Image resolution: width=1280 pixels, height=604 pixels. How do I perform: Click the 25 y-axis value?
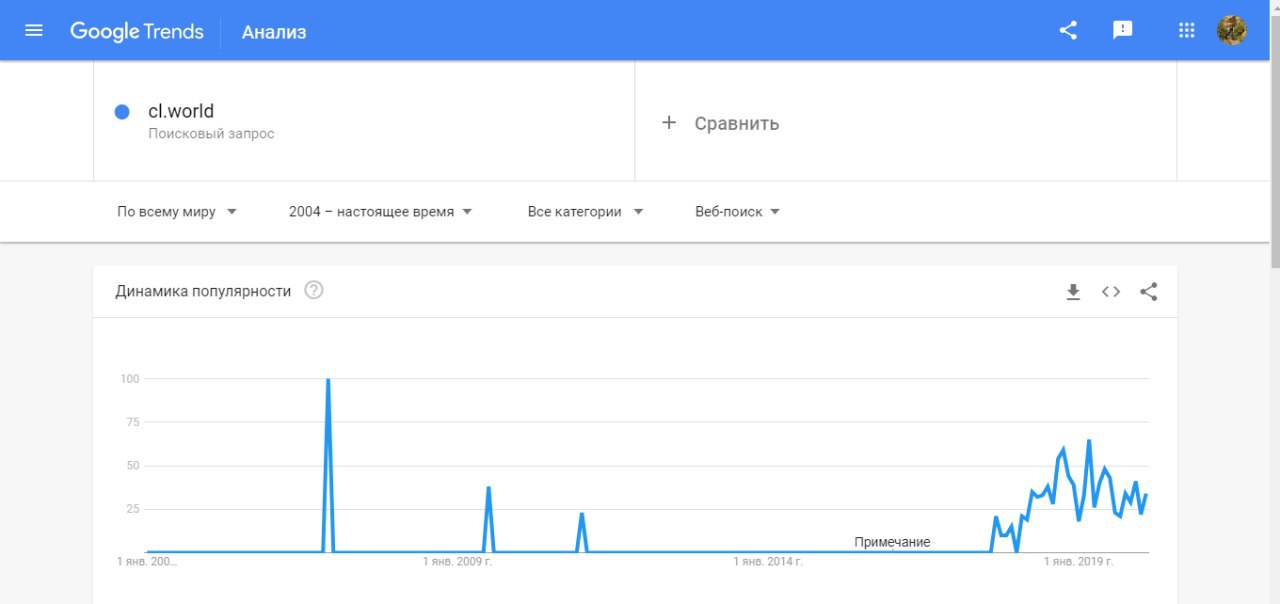point(132,509)
